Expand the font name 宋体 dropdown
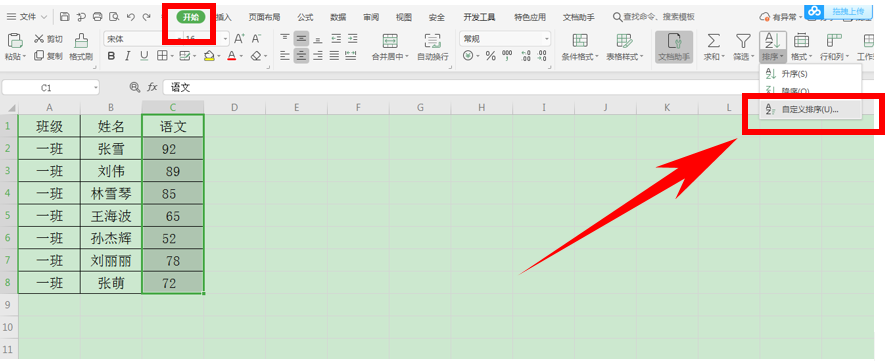The height and width of the screenshot is (361, 887). point(180,39)
